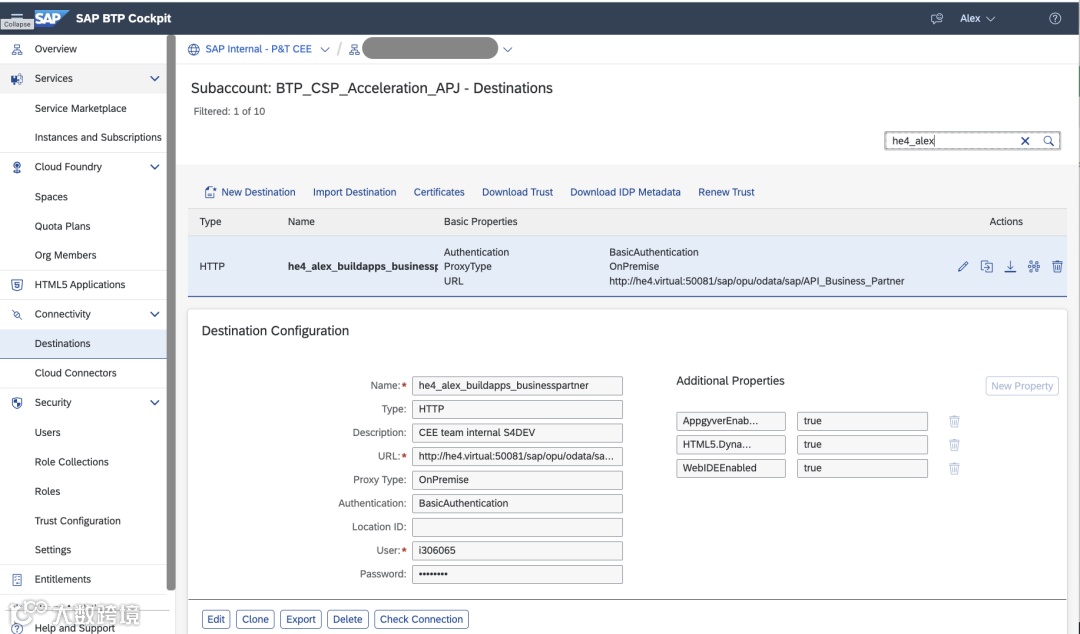Click the New Destination icon

click(210, 192)
